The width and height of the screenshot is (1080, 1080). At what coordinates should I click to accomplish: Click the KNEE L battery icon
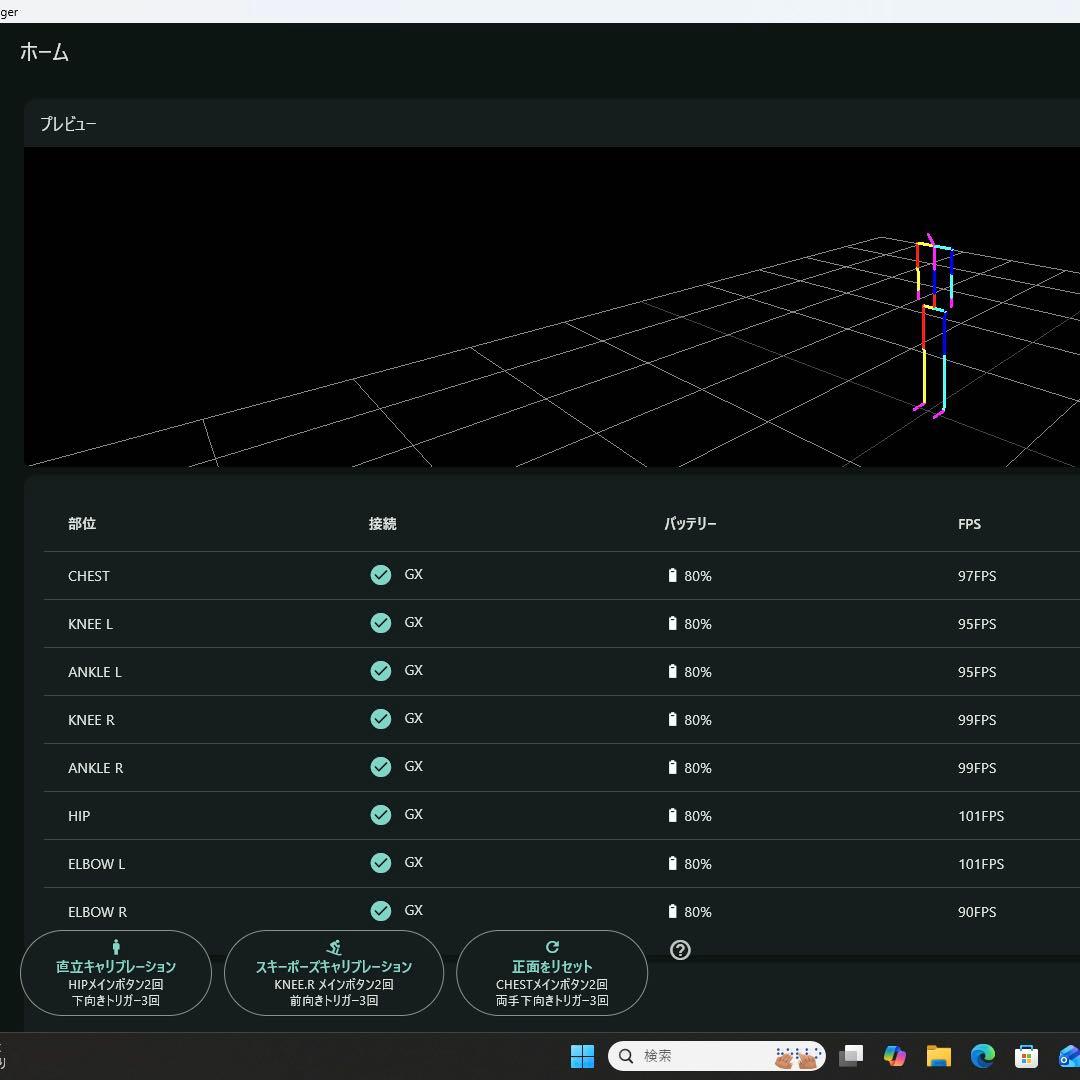[672, 623]
